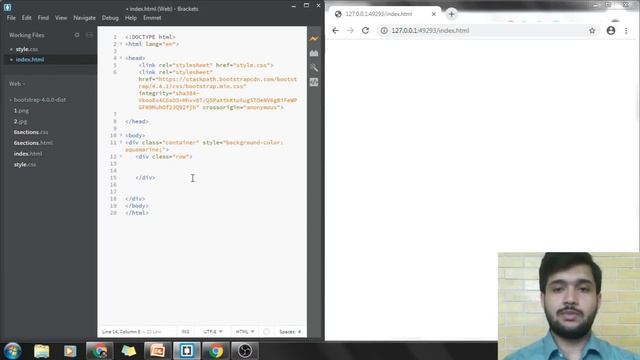Open Find menu in Brackets
Screen dimensions: 640x360
43,18
